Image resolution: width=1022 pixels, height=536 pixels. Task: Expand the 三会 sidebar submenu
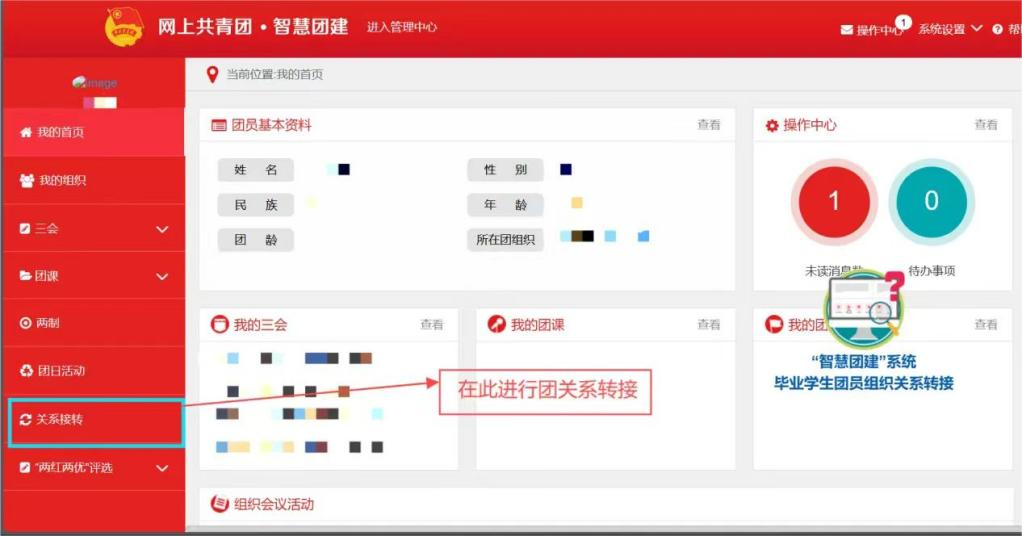coord(163,229)
